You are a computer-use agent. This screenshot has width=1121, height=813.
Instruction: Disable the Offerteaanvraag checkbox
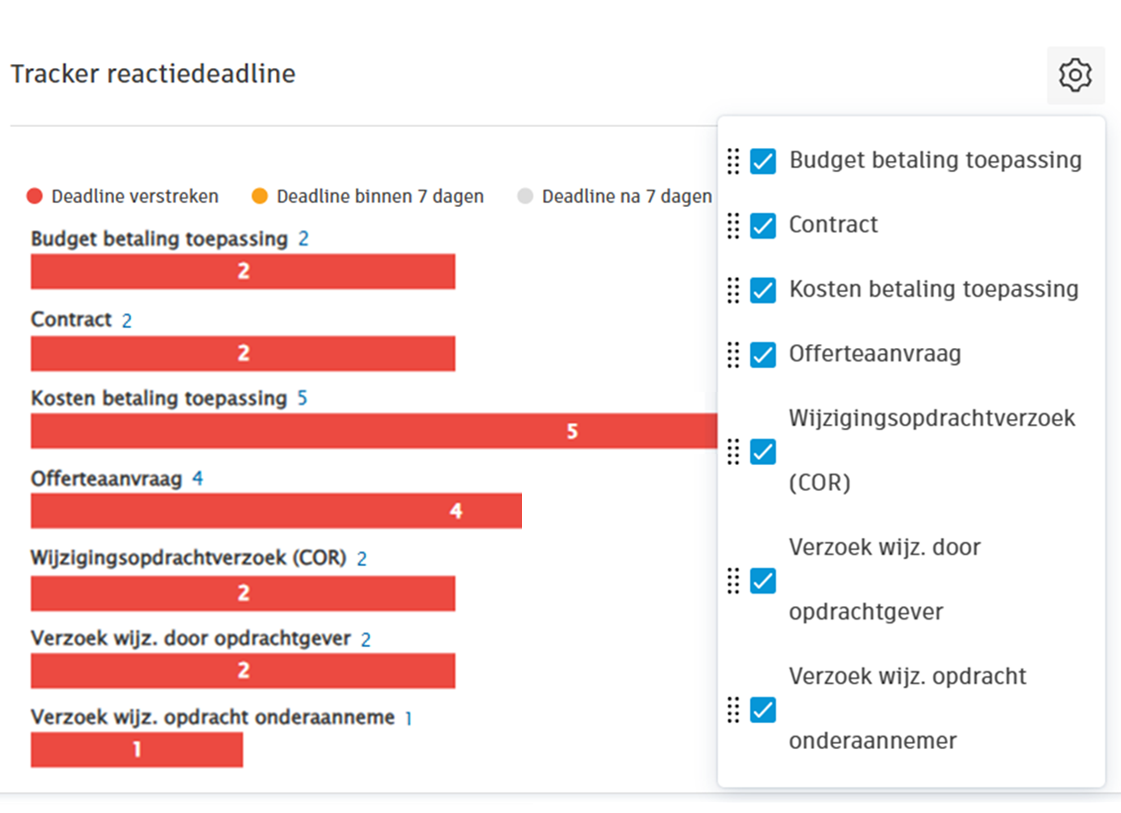[x=763, y=355]
